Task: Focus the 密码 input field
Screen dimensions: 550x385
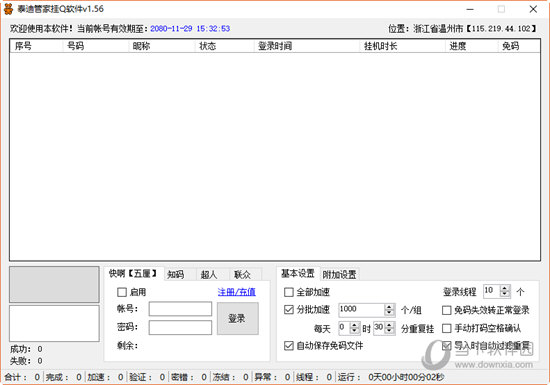Action: 180,327
